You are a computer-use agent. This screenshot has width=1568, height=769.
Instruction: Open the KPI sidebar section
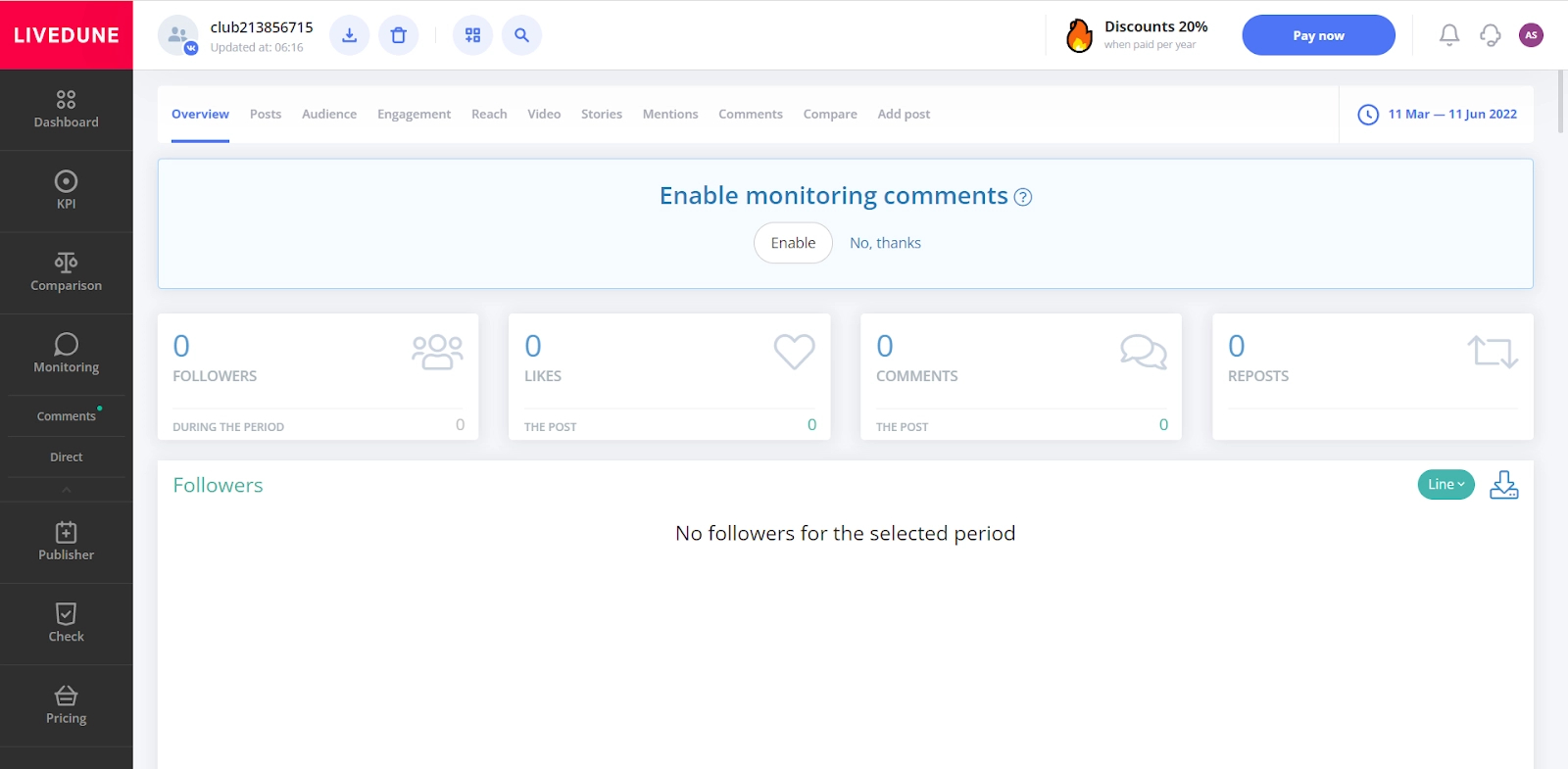click(66, 190)
